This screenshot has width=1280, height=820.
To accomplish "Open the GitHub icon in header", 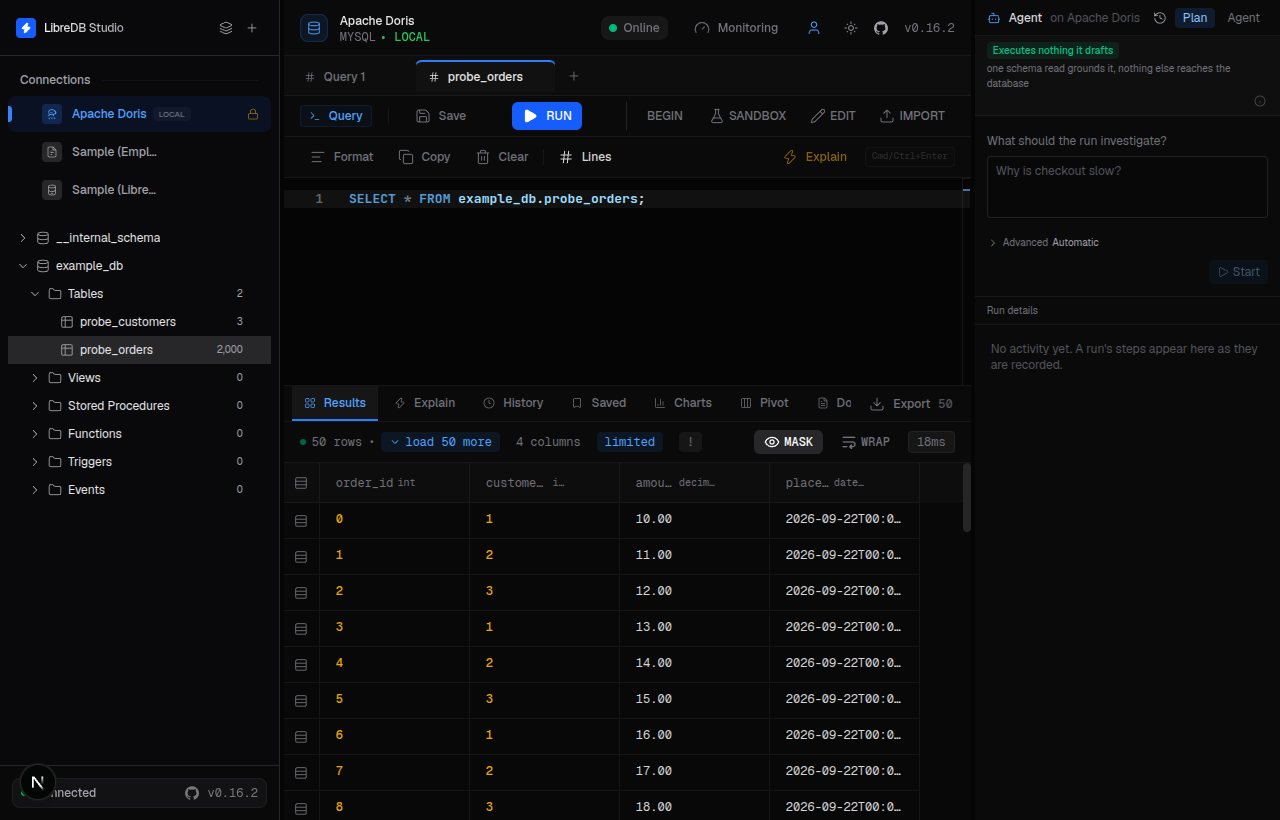I will [x=880, y=28].
